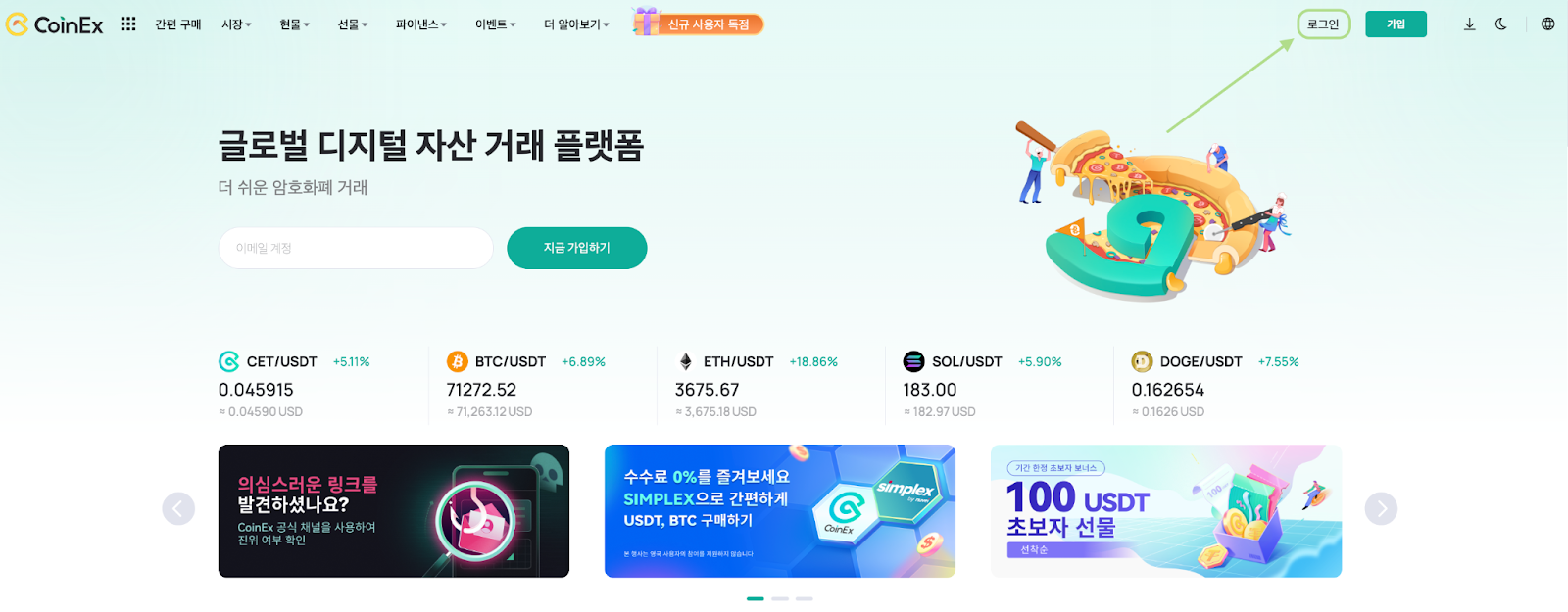The height and width of the screenshot is (612, 1568).
Task: Advance carousel with right arrow
Action: coord(1381,508)
